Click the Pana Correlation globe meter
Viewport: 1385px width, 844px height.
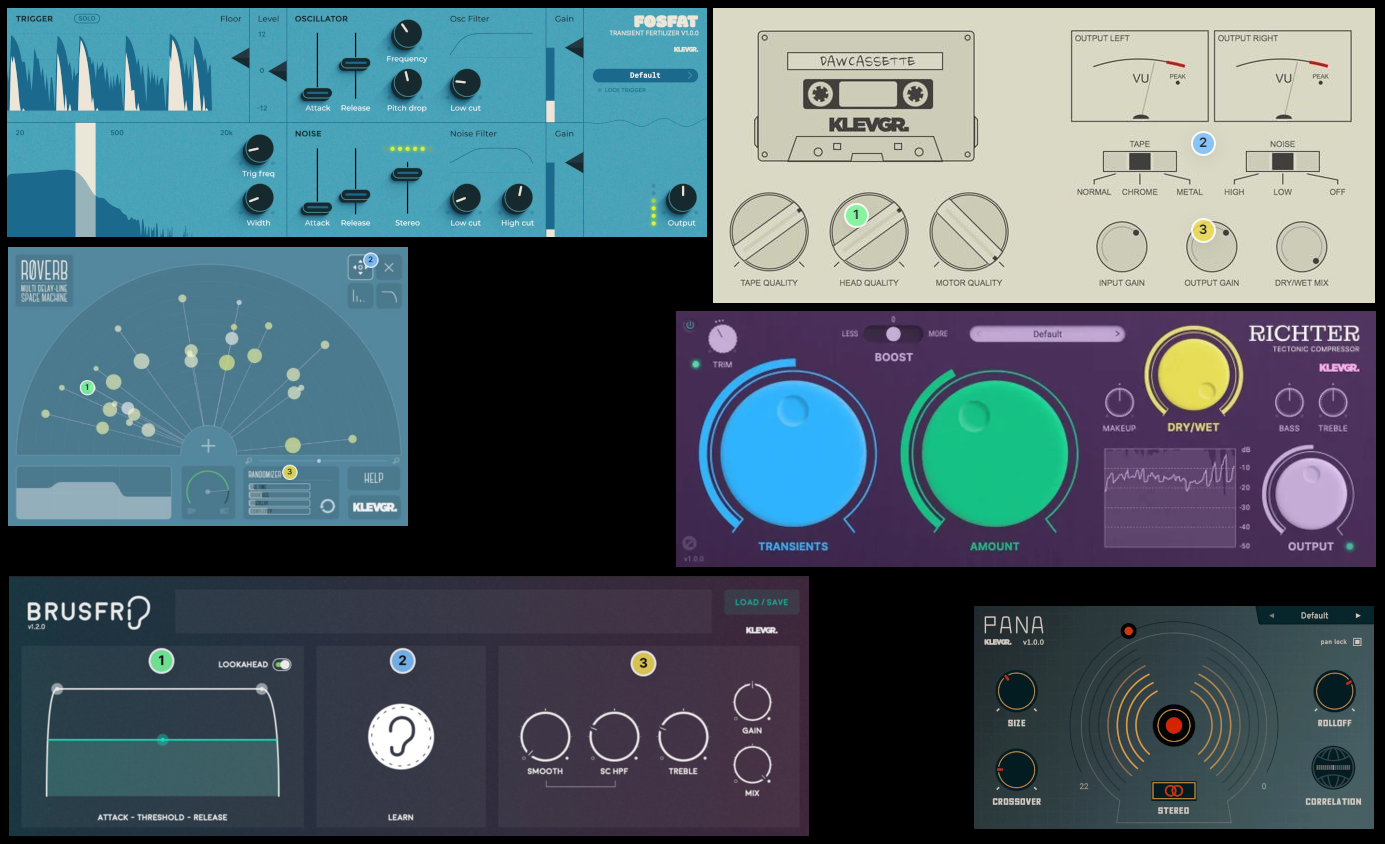[1333, 769]
